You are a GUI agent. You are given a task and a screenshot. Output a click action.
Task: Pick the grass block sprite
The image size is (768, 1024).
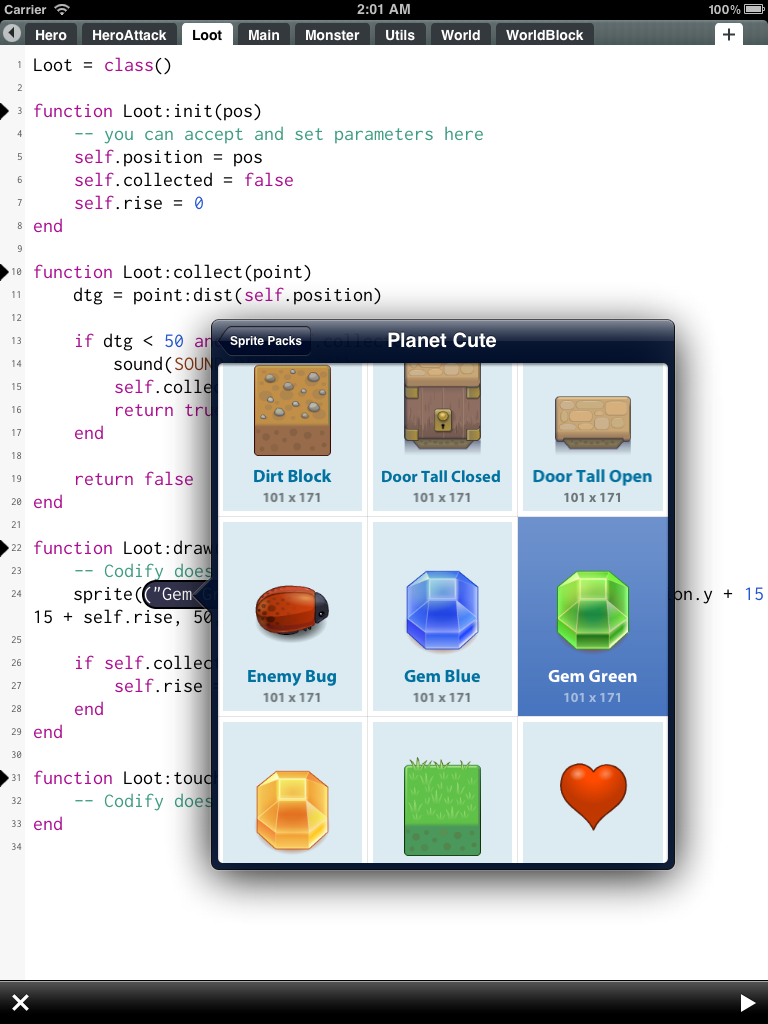click(x=441, y=792)
